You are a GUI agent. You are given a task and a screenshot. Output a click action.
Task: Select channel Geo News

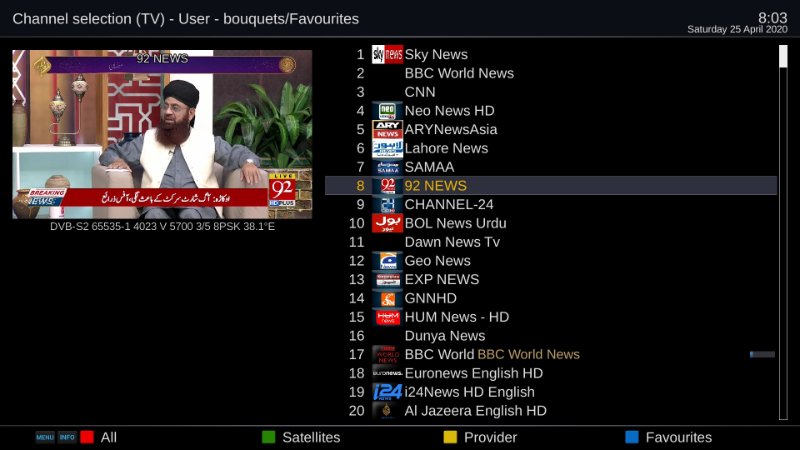551,261
